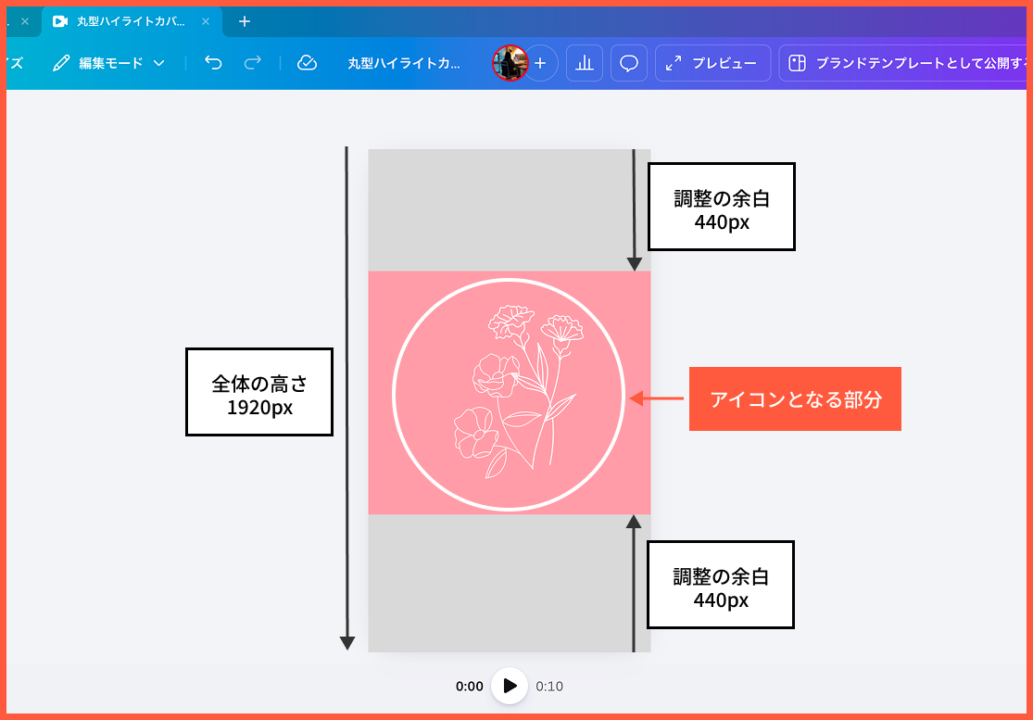Click the video icon on the active tab
1033x720 pixels.
coord(59,20)
